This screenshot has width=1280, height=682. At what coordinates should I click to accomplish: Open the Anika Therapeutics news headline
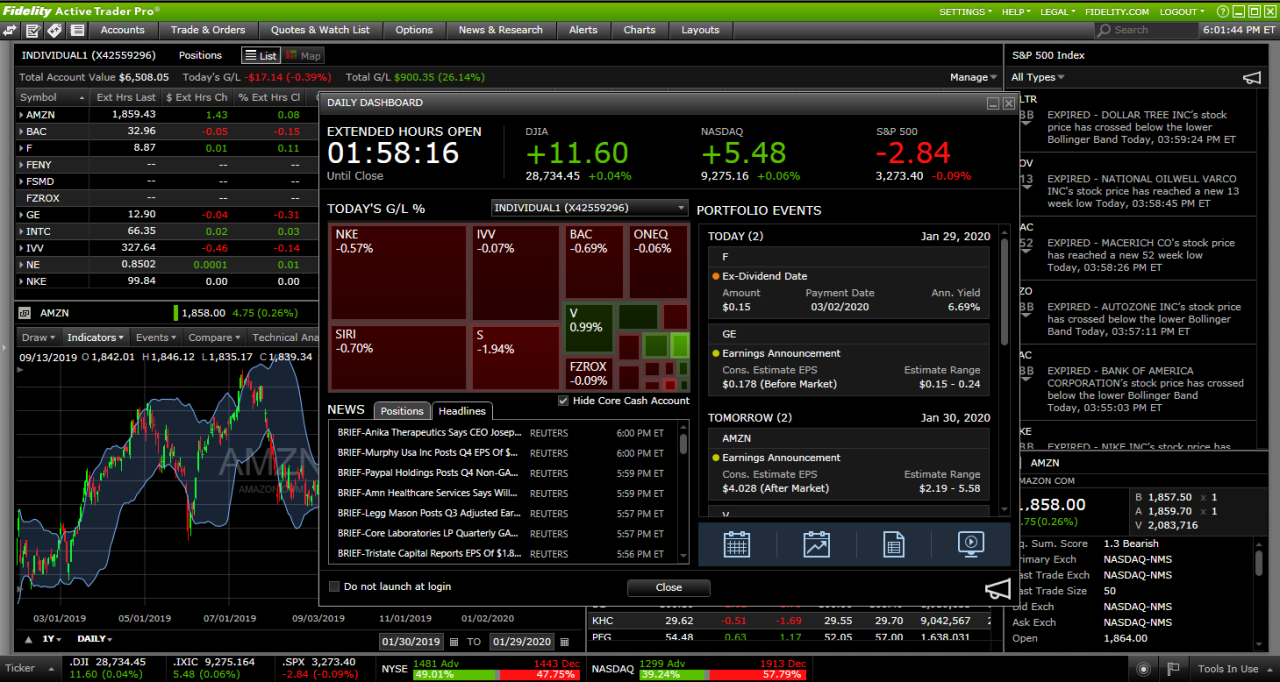(x=429, y=433)
